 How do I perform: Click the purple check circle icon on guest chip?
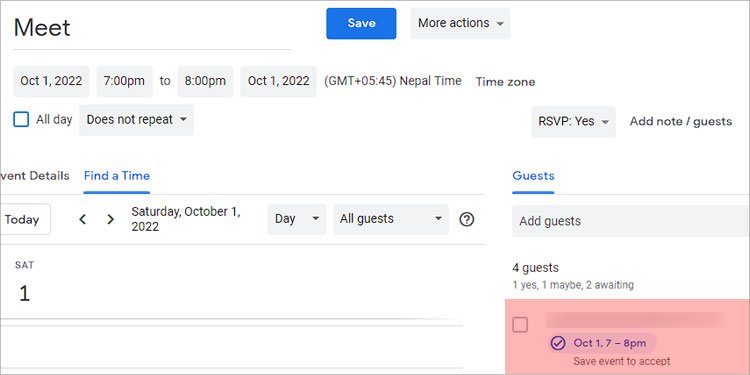(558, 343)
